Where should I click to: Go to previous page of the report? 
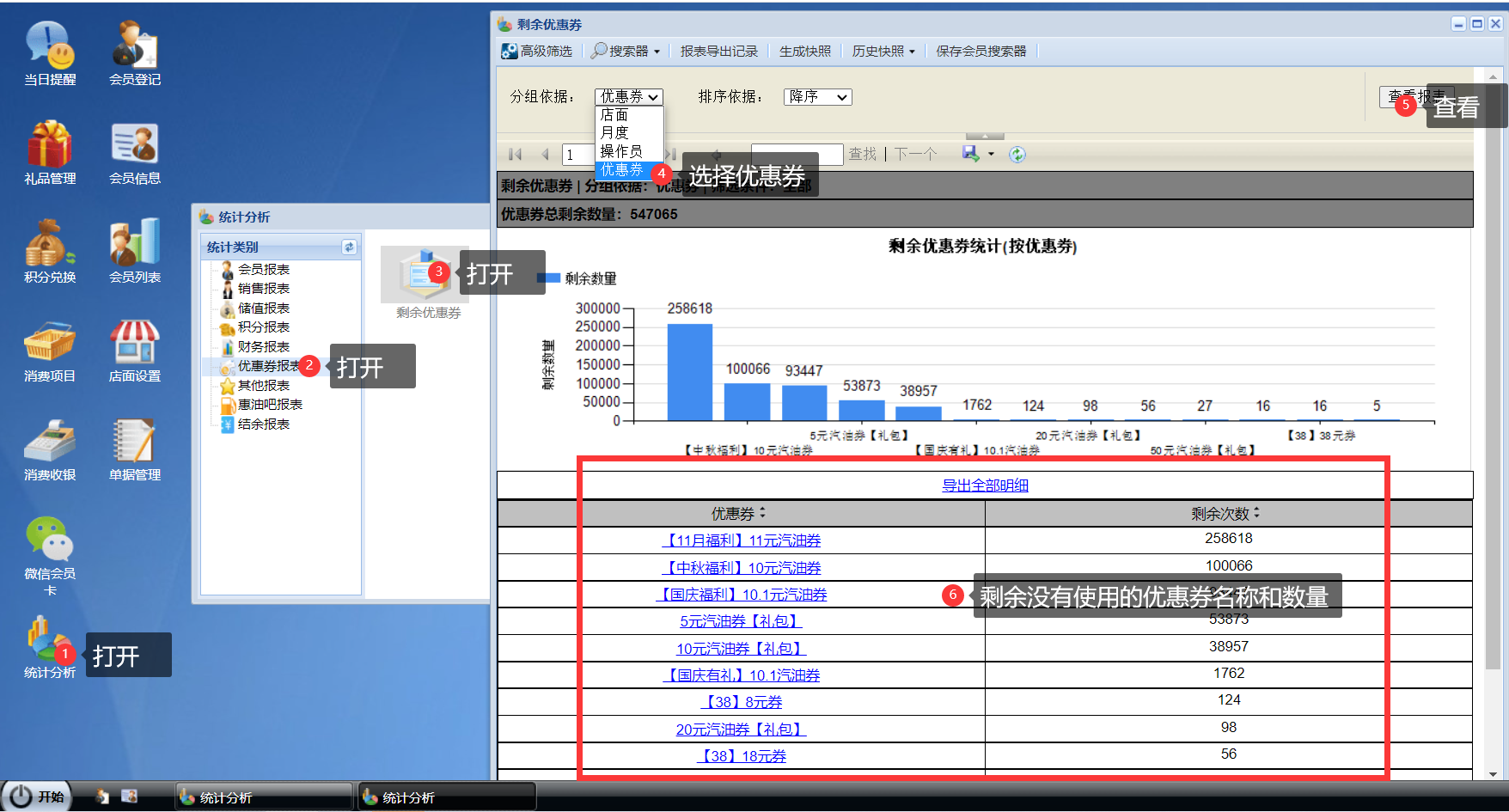(545, 155)
